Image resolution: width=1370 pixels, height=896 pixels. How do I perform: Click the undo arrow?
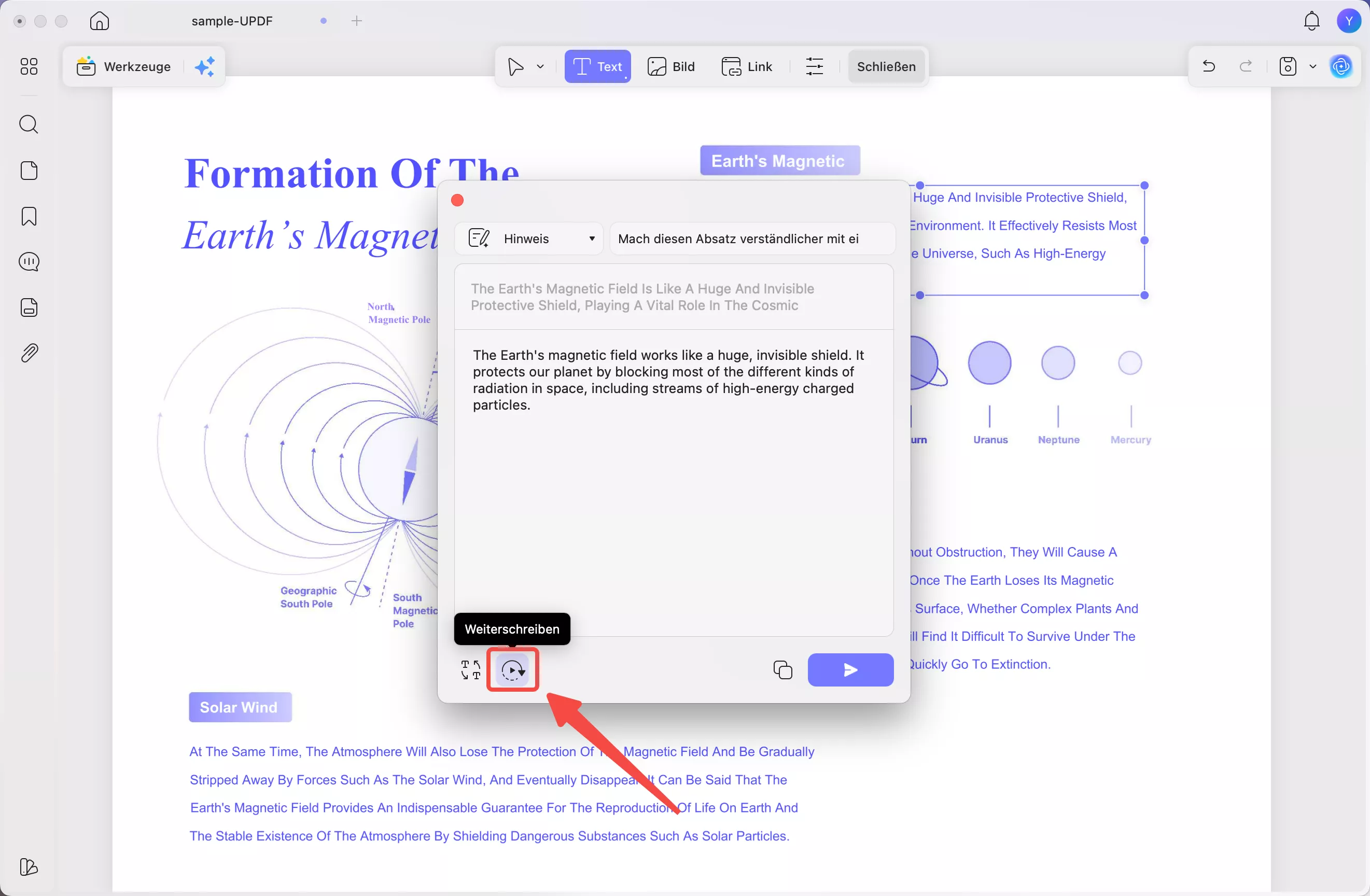pyautogui.click(x=1208, y=67)
